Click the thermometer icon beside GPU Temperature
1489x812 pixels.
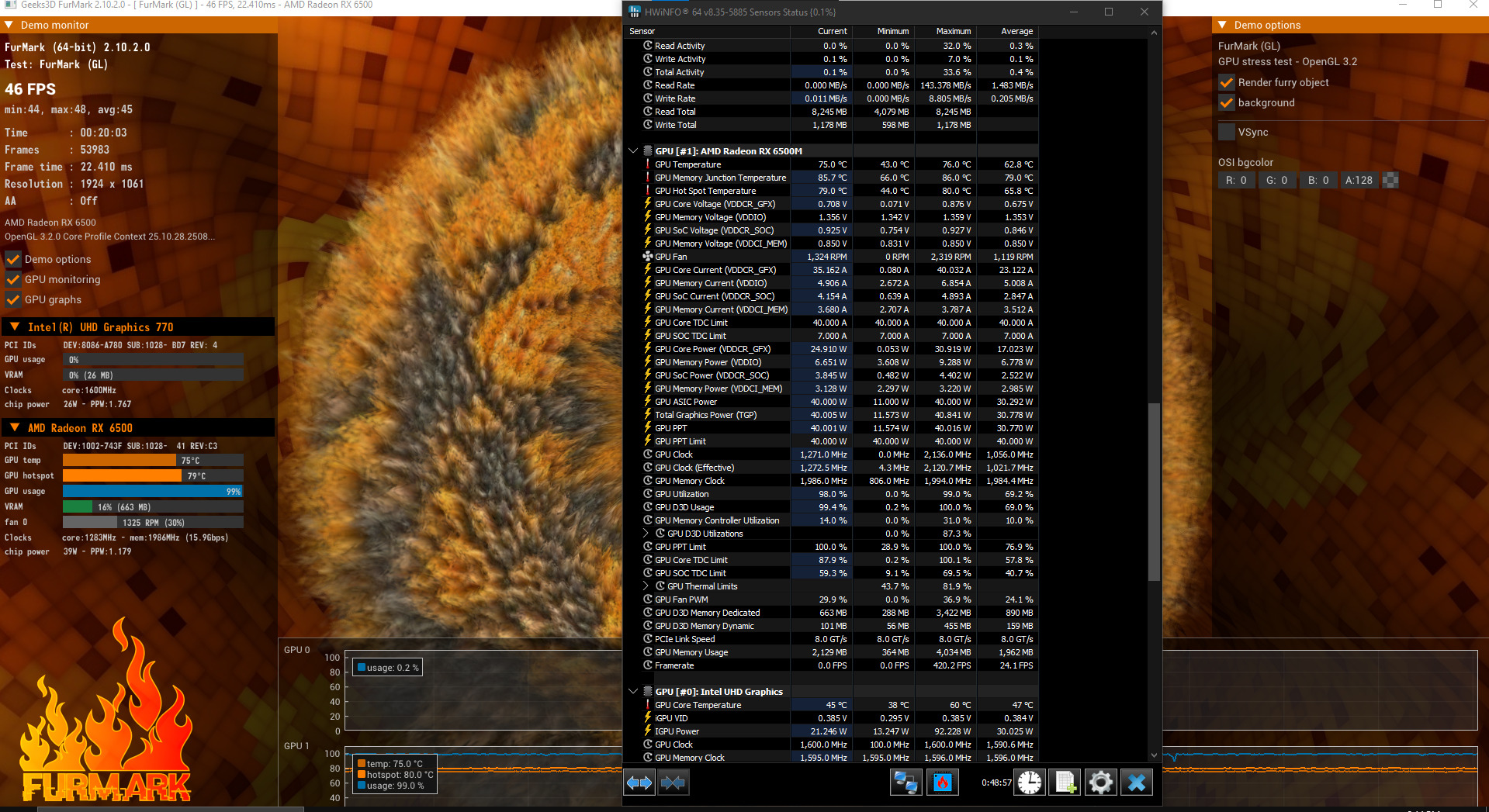click(648, 164)
